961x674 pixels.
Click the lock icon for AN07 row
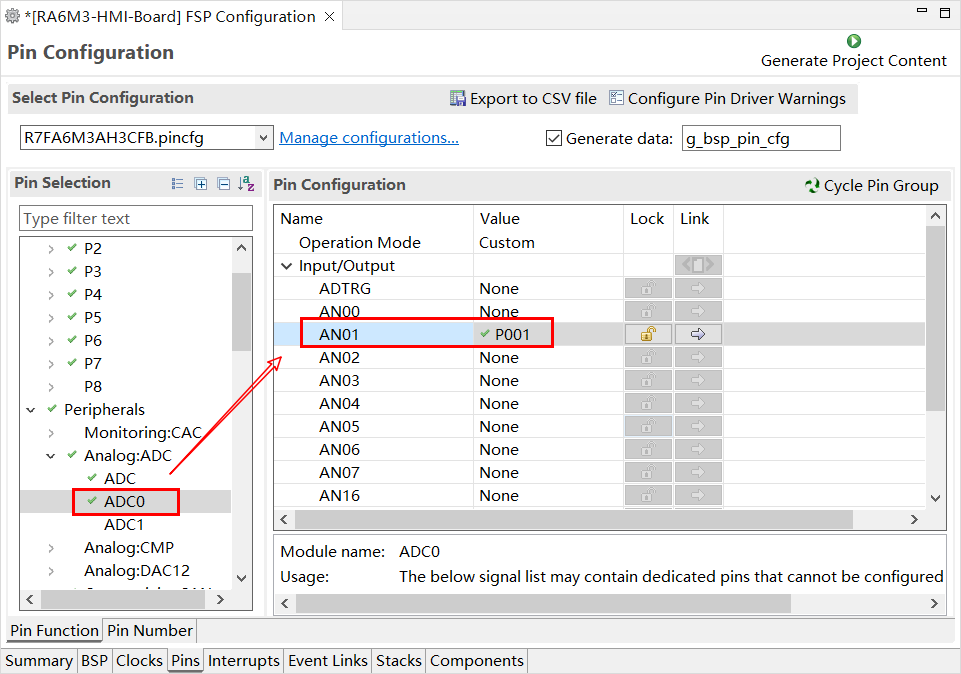tap(648, 472)
